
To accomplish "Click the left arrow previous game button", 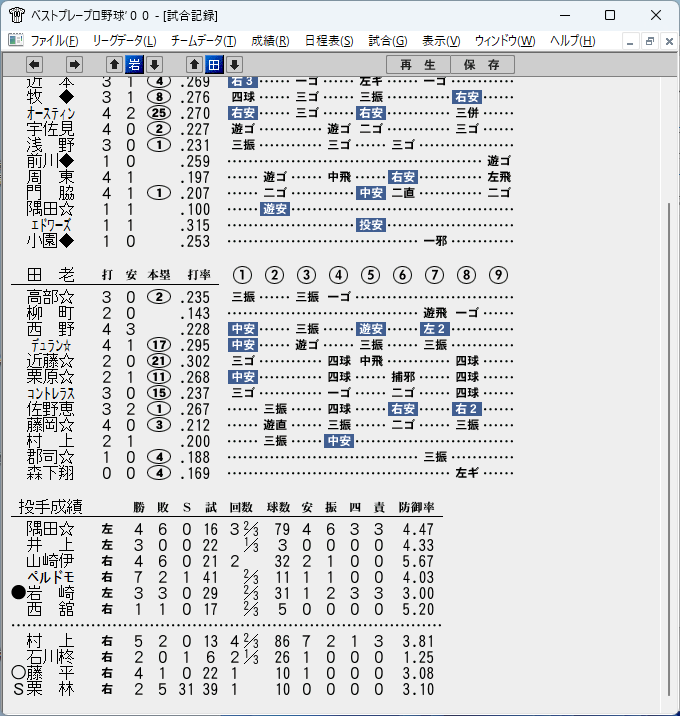I will pyautogui.click(x=34, y=64).
